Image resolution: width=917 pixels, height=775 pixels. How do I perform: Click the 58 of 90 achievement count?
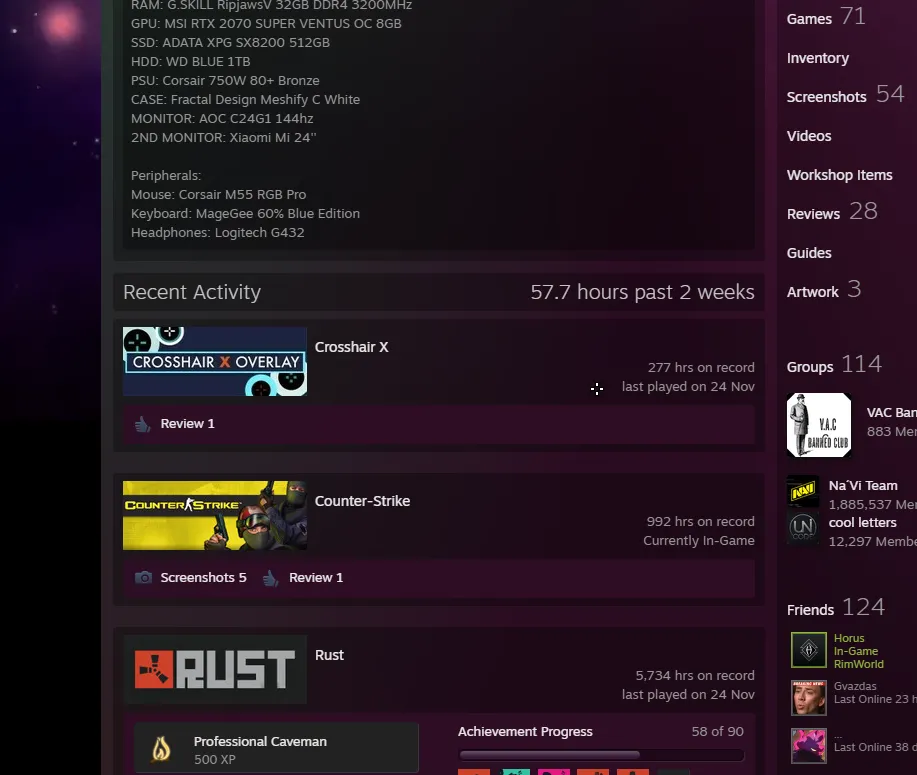[718, 731]
